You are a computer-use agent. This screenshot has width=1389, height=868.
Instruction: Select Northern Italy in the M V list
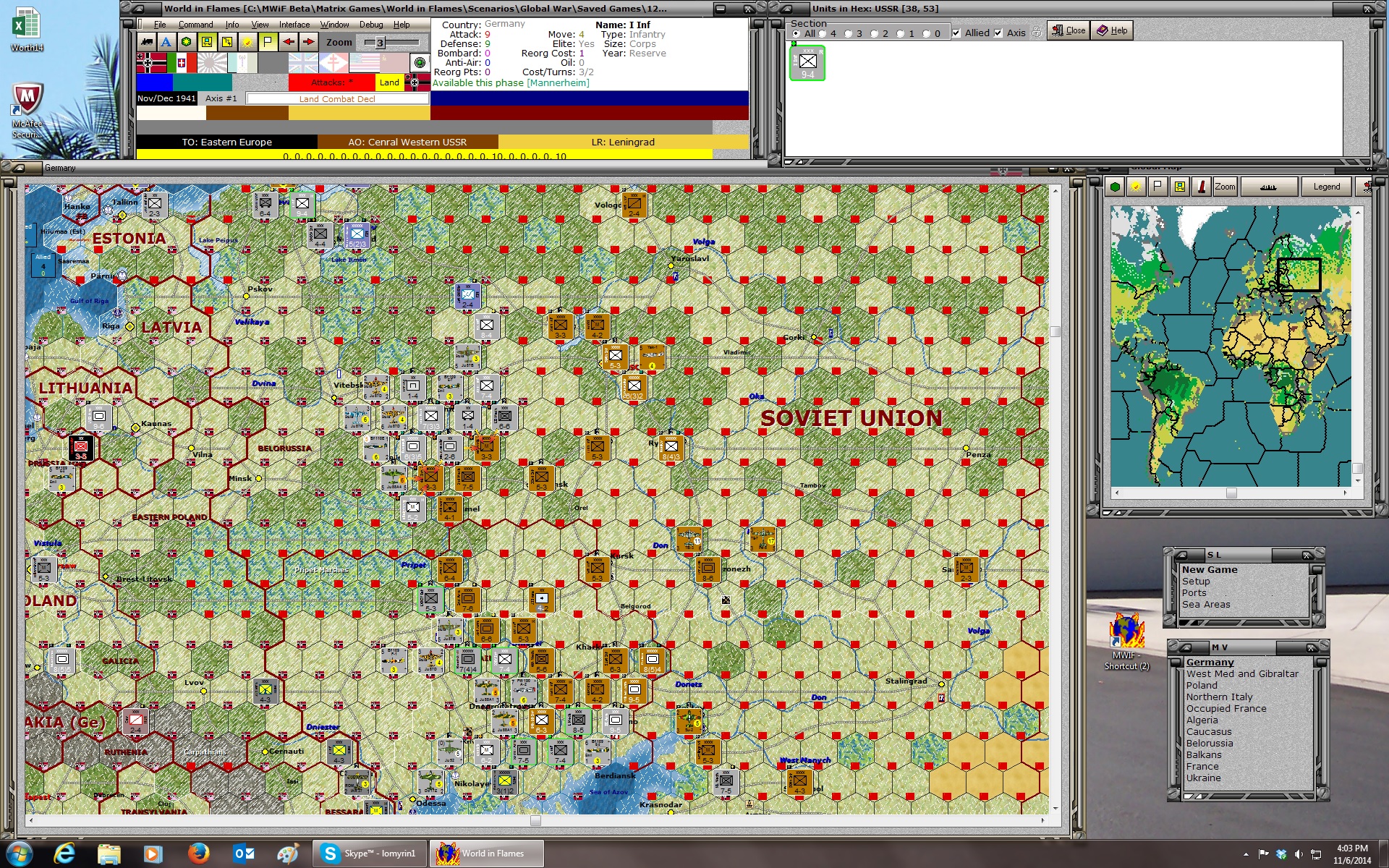point(1219,697)
